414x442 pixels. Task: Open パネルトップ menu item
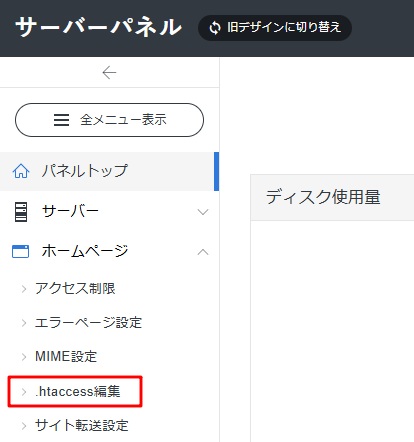[109, 171]
